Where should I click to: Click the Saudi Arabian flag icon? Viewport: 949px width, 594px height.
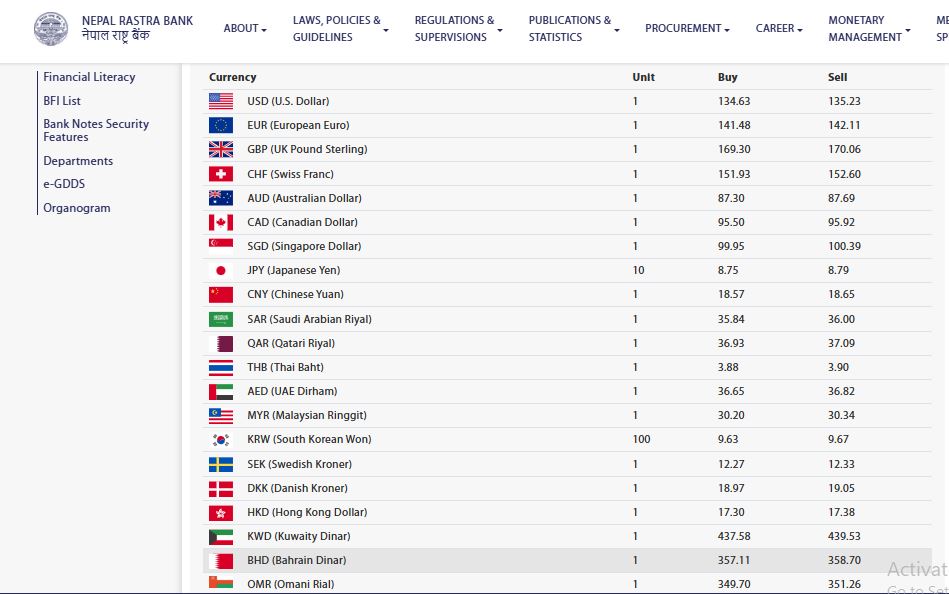pyautogui.click(x=221, y=319)
